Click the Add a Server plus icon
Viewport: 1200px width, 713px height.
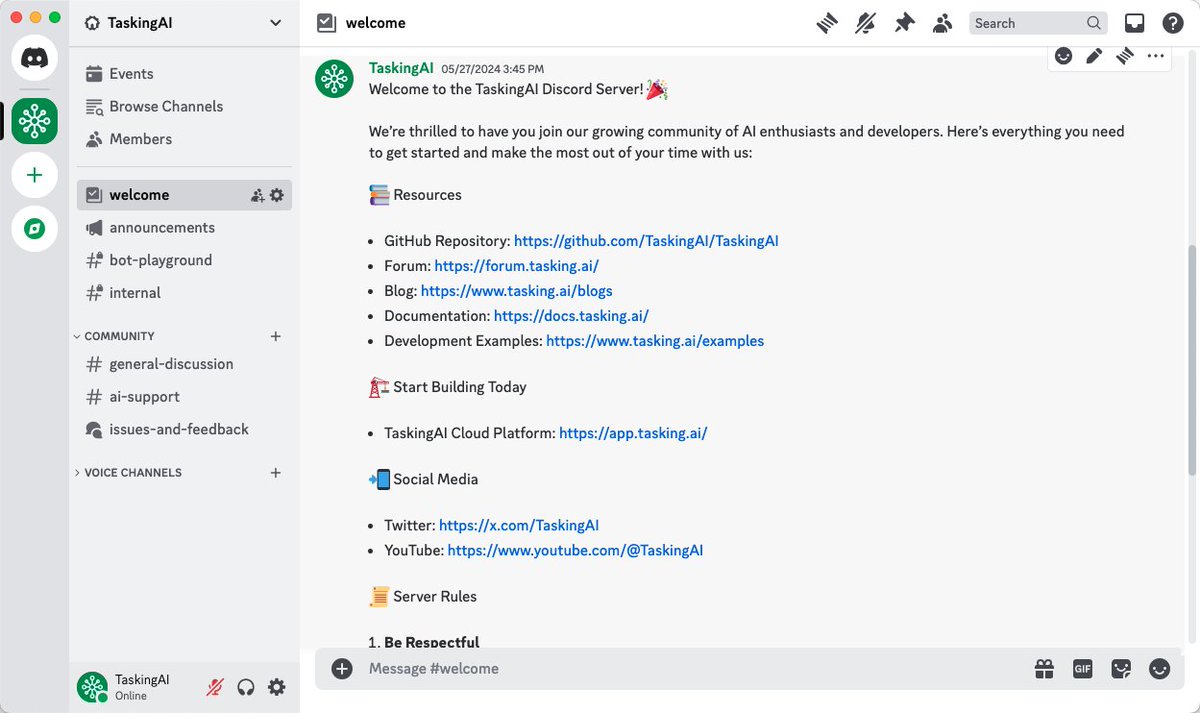pos(34,175)
